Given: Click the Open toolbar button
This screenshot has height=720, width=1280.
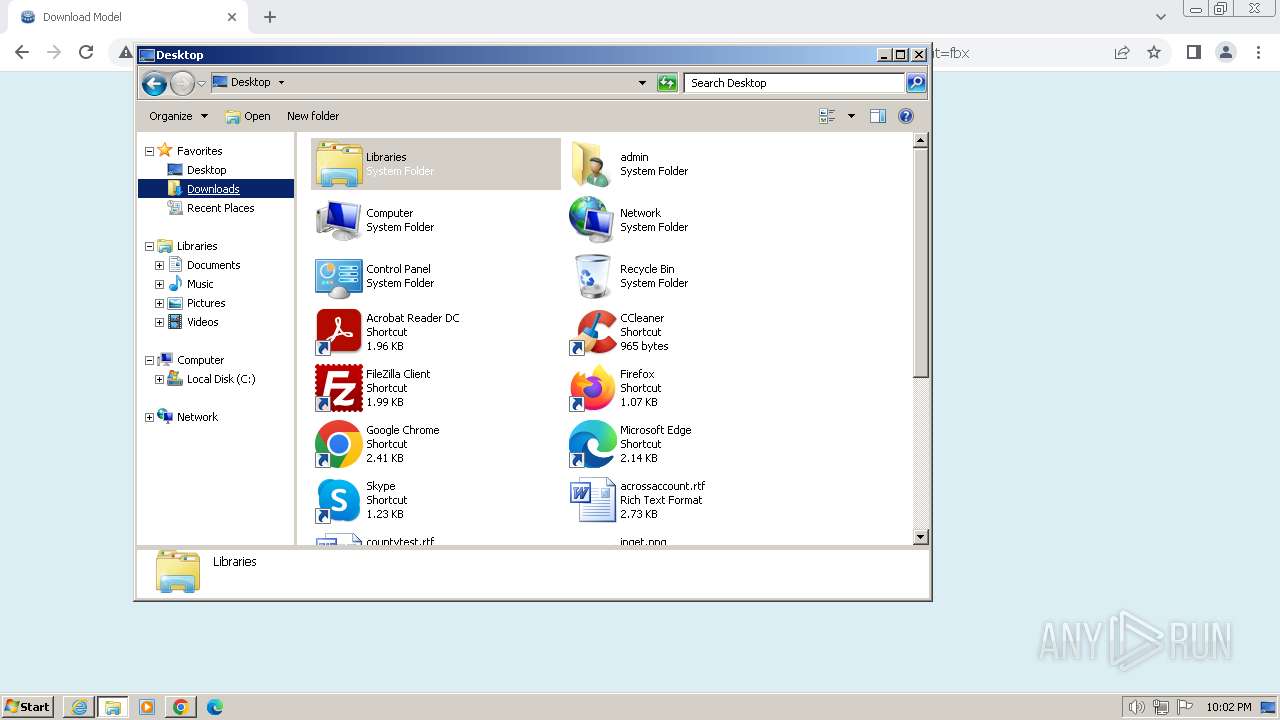Looking at the screenshot, I should pyautogui.click(x=248, y=116).
